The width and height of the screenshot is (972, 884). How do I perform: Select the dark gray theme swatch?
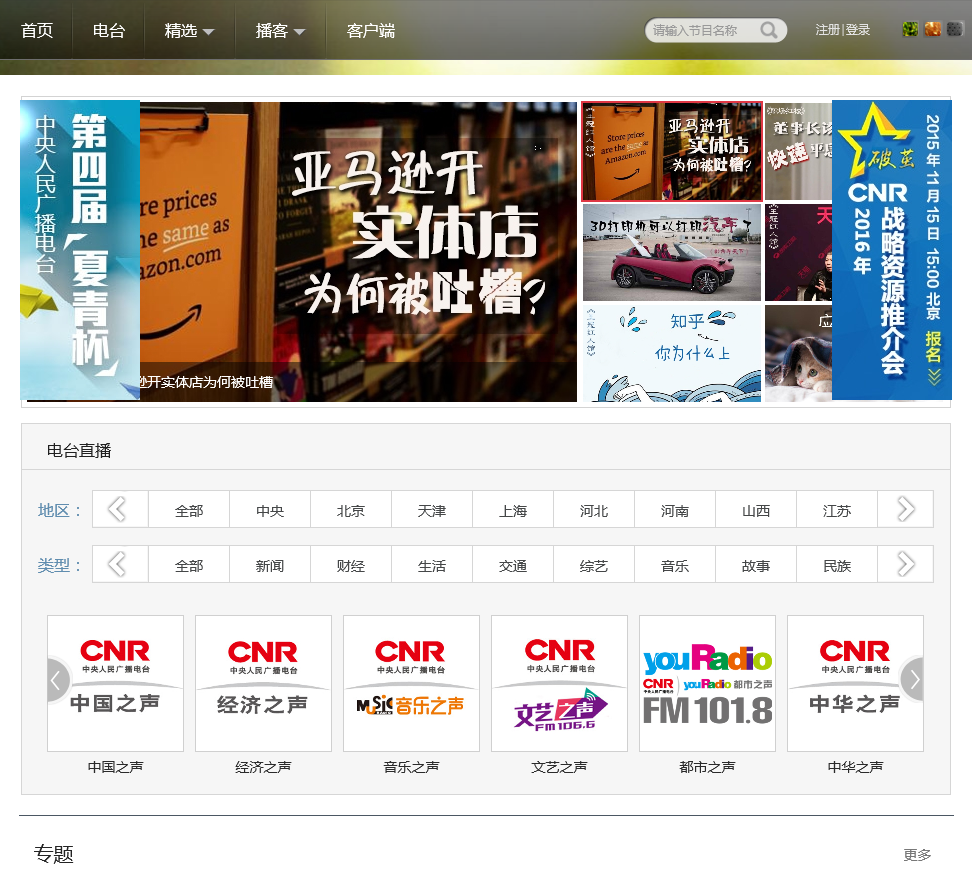click(x=955, y=29)
